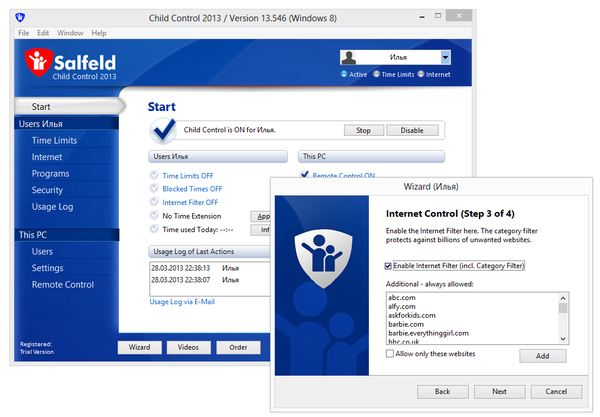Select barbie.everythinggirl.com in allowed list
The height and width of the screenshot is (417, 600).
coord(428,333)
